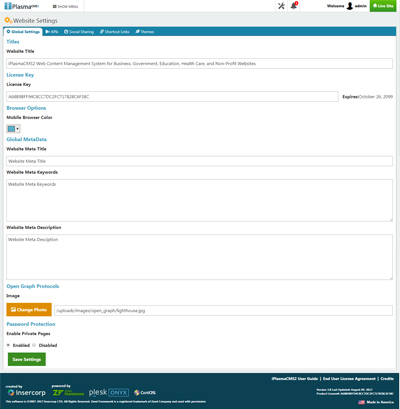
Task: Select the Disabled private pages radio button
Action: [34, 345]
